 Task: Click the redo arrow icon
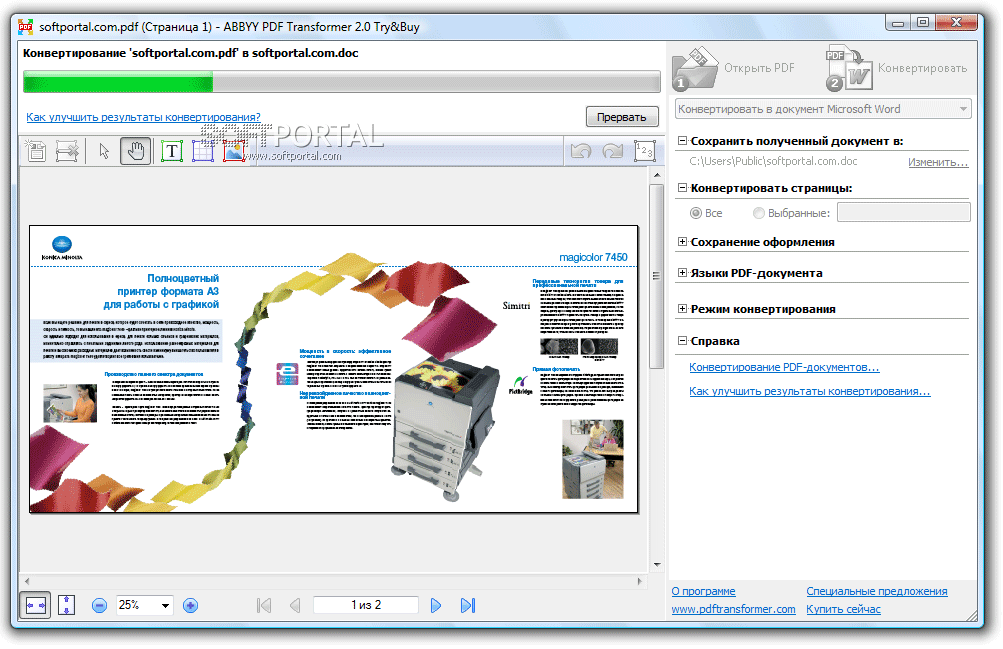[612, 152]
